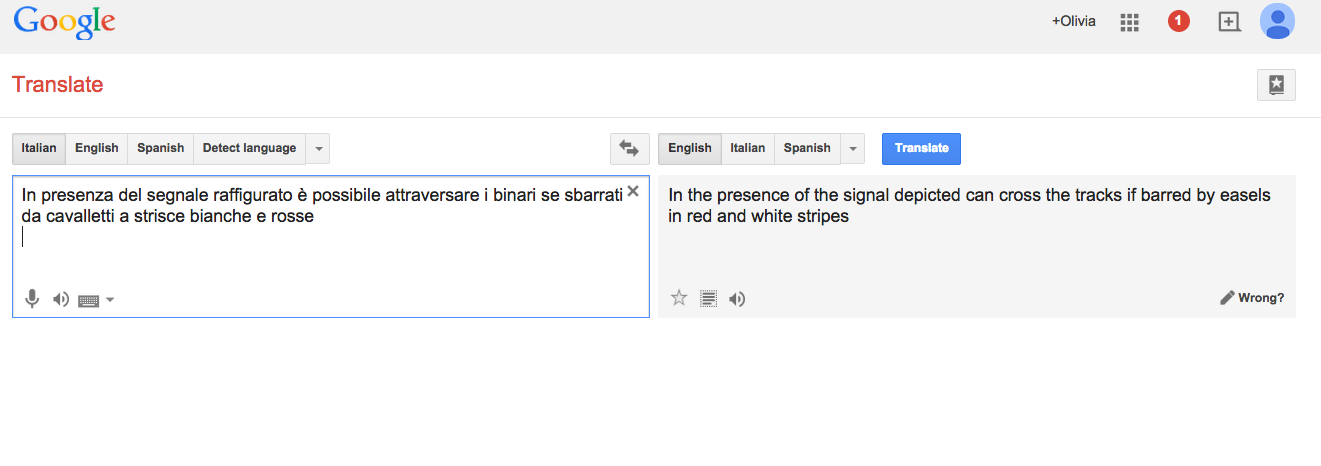Expand source language dropdown arrow
The height and width of the screenshot is (466, 1321).
click(x=318, y=149)
